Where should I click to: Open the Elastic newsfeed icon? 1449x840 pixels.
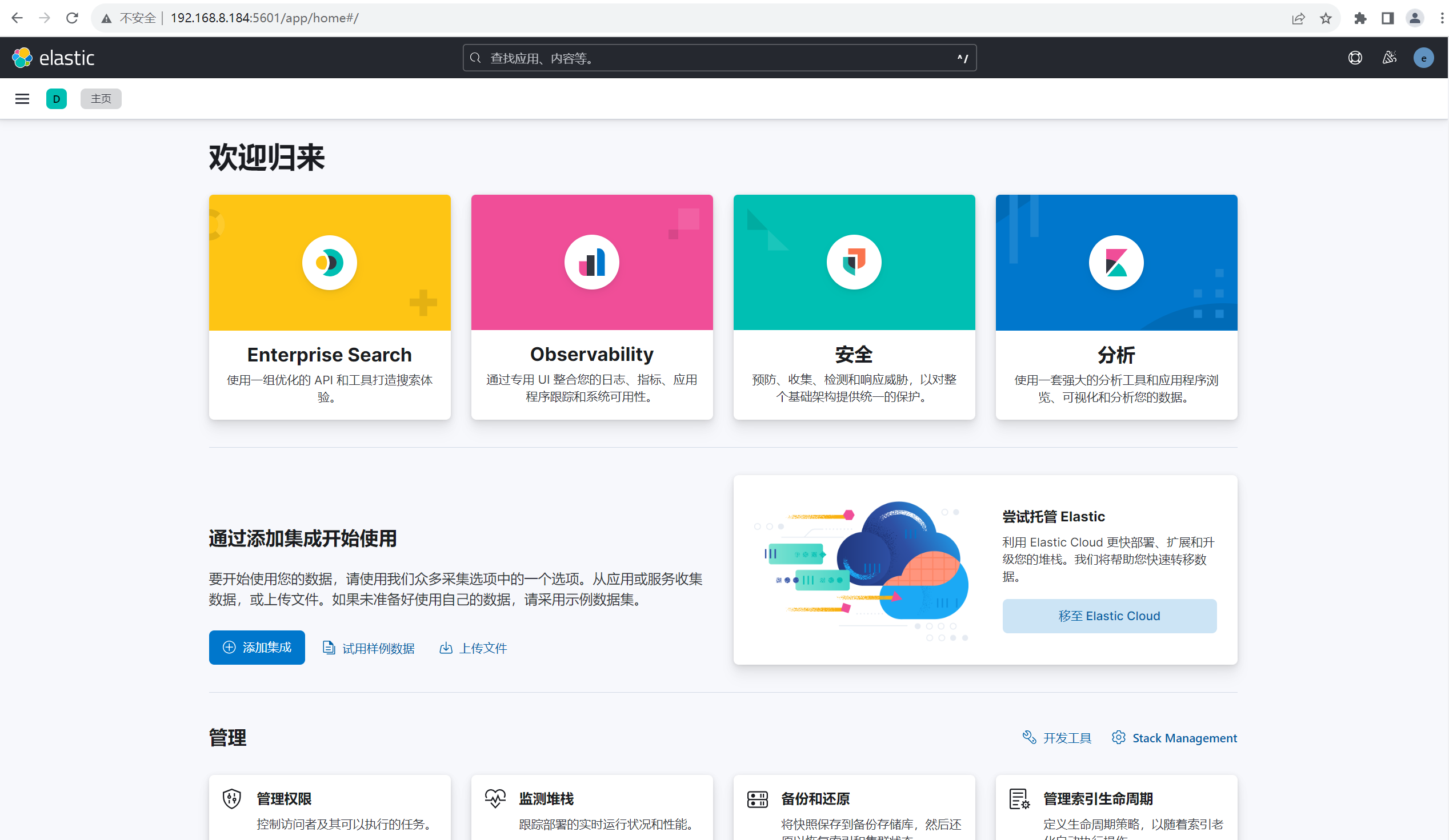click(1390, 58)
